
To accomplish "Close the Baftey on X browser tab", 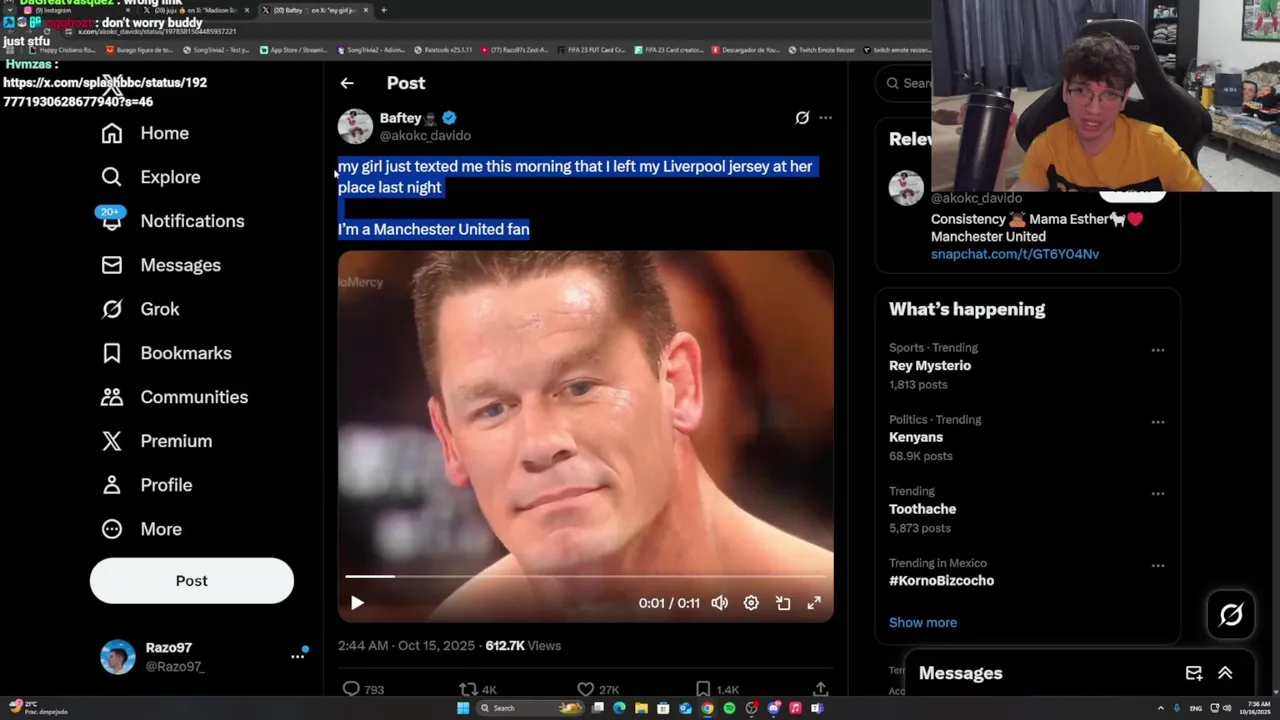I will pos(366,10).
